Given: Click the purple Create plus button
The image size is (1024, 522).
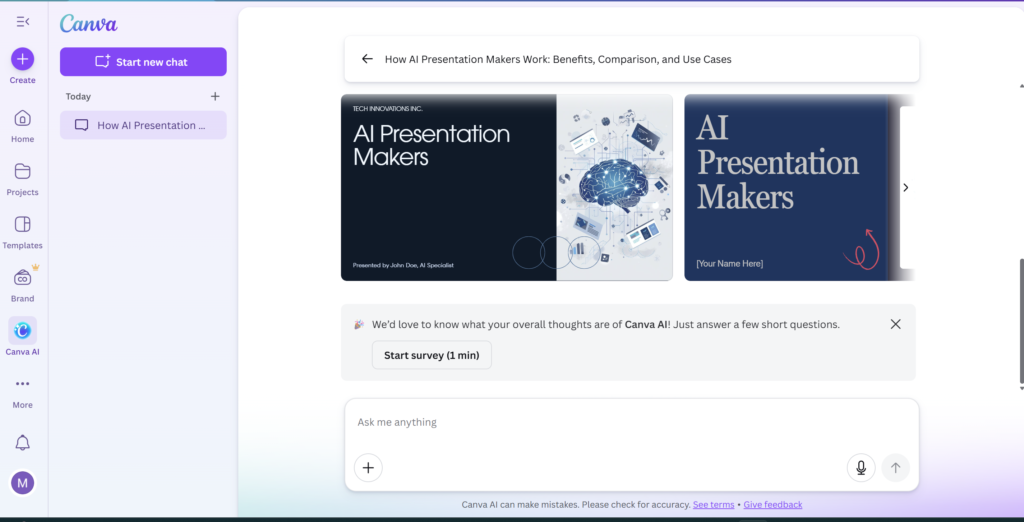Looking at the screenshot, I should coord(23,59).
